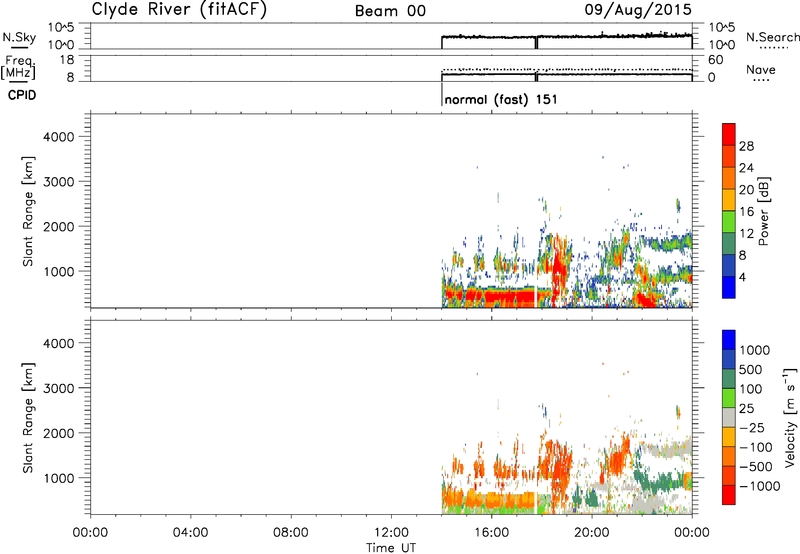Select the Freq. [MHz] axis label
Image resolution: width=800 pixels, height=554 pixels.
[x=18, y=67]
